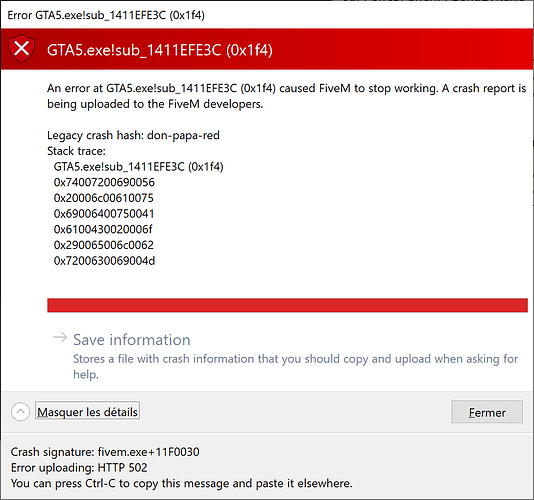
Task: Open the Save information command link
Action: tap(132, 340)
